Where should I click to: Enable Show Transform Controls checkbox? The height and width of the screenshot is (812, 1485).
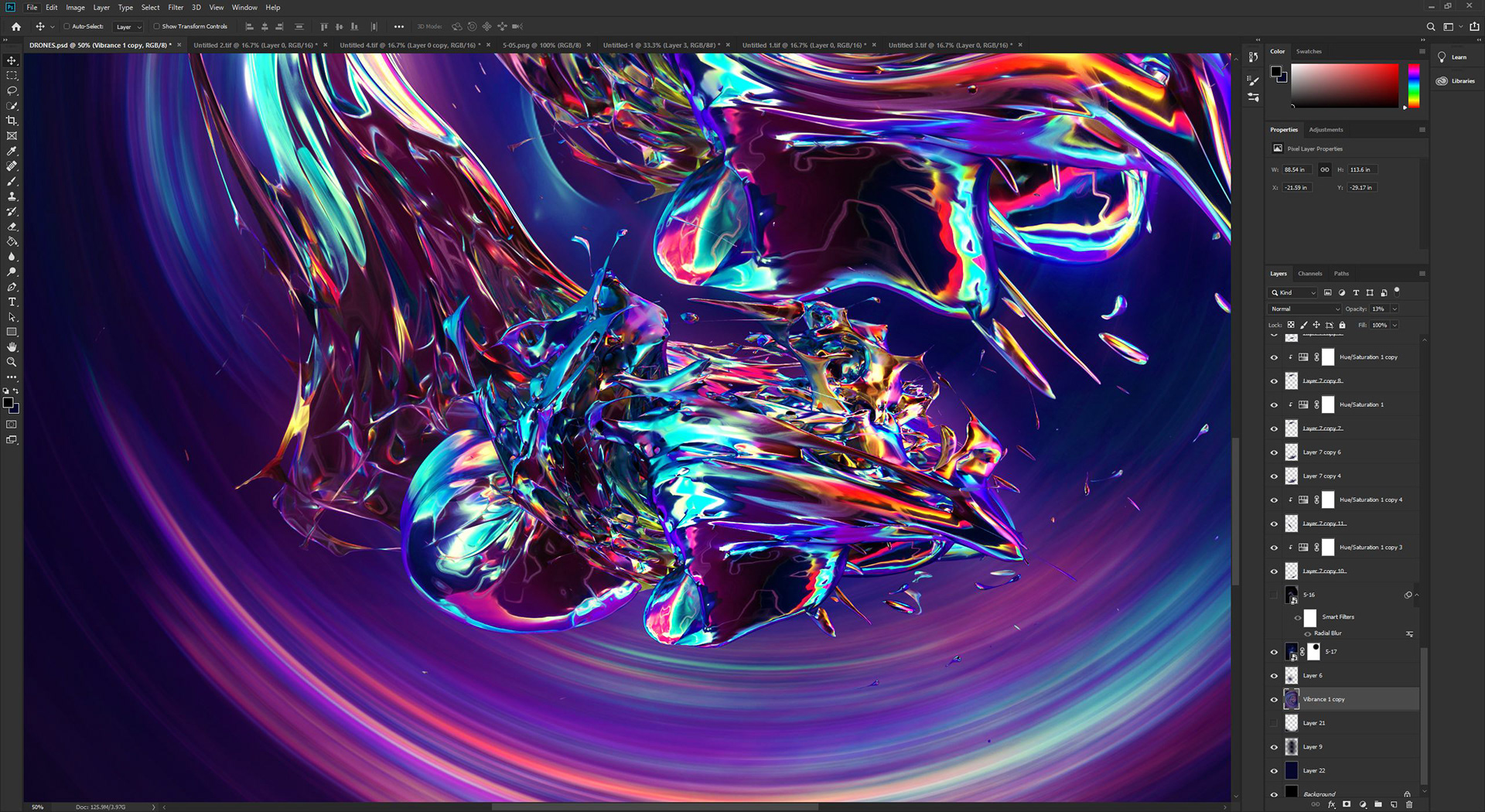pyautogui.click(x=156, y=26)
